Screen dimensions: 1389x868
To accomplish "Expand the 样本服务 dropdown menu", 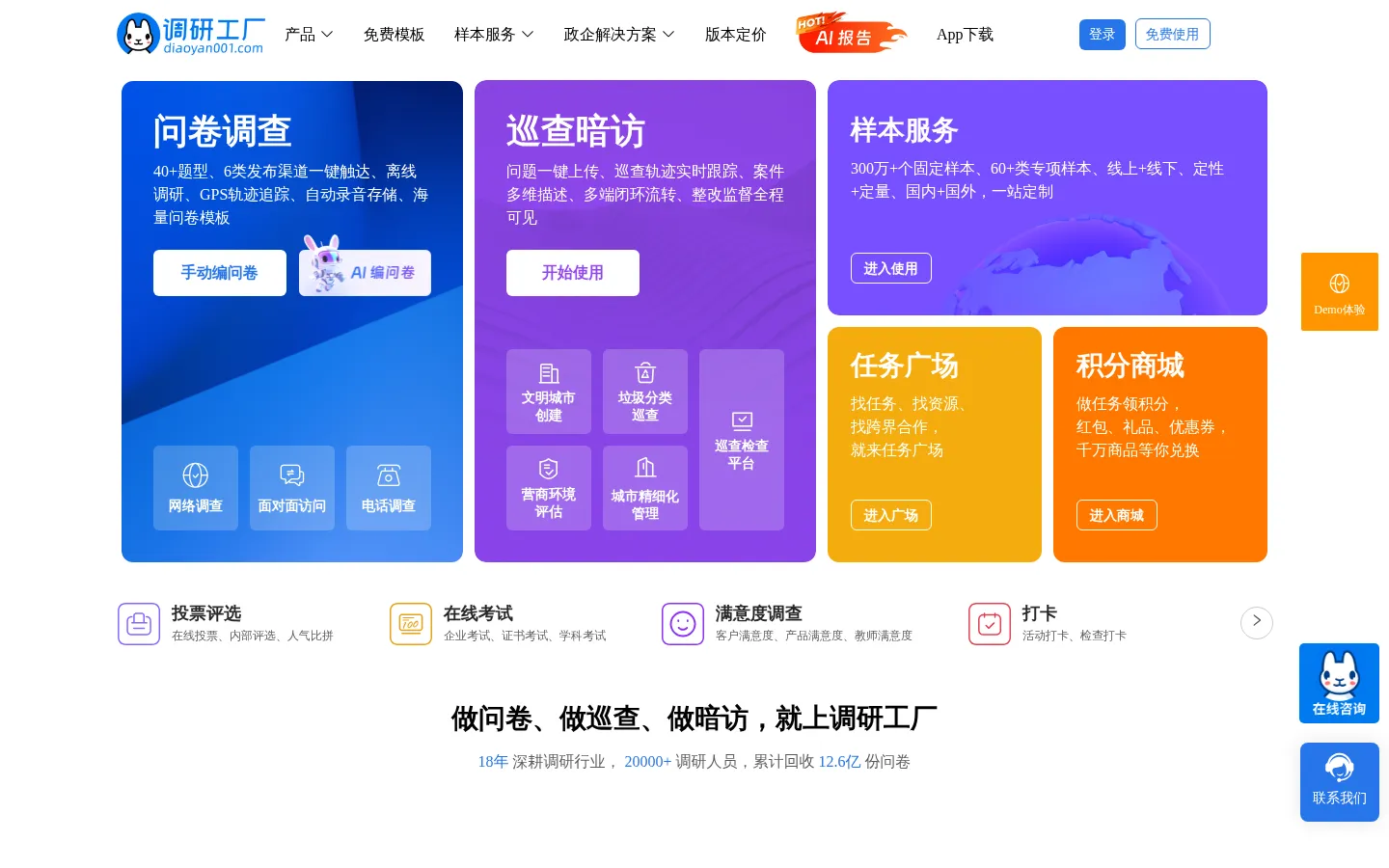I will click(x=494, y=35).
